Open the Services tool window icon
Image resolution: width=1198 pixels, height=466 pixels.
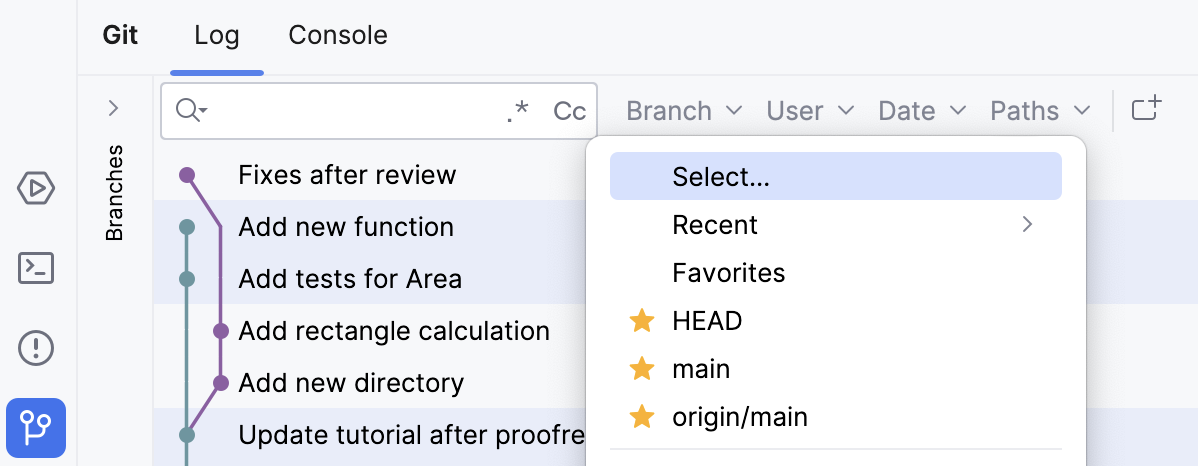(x=36, y=188)
